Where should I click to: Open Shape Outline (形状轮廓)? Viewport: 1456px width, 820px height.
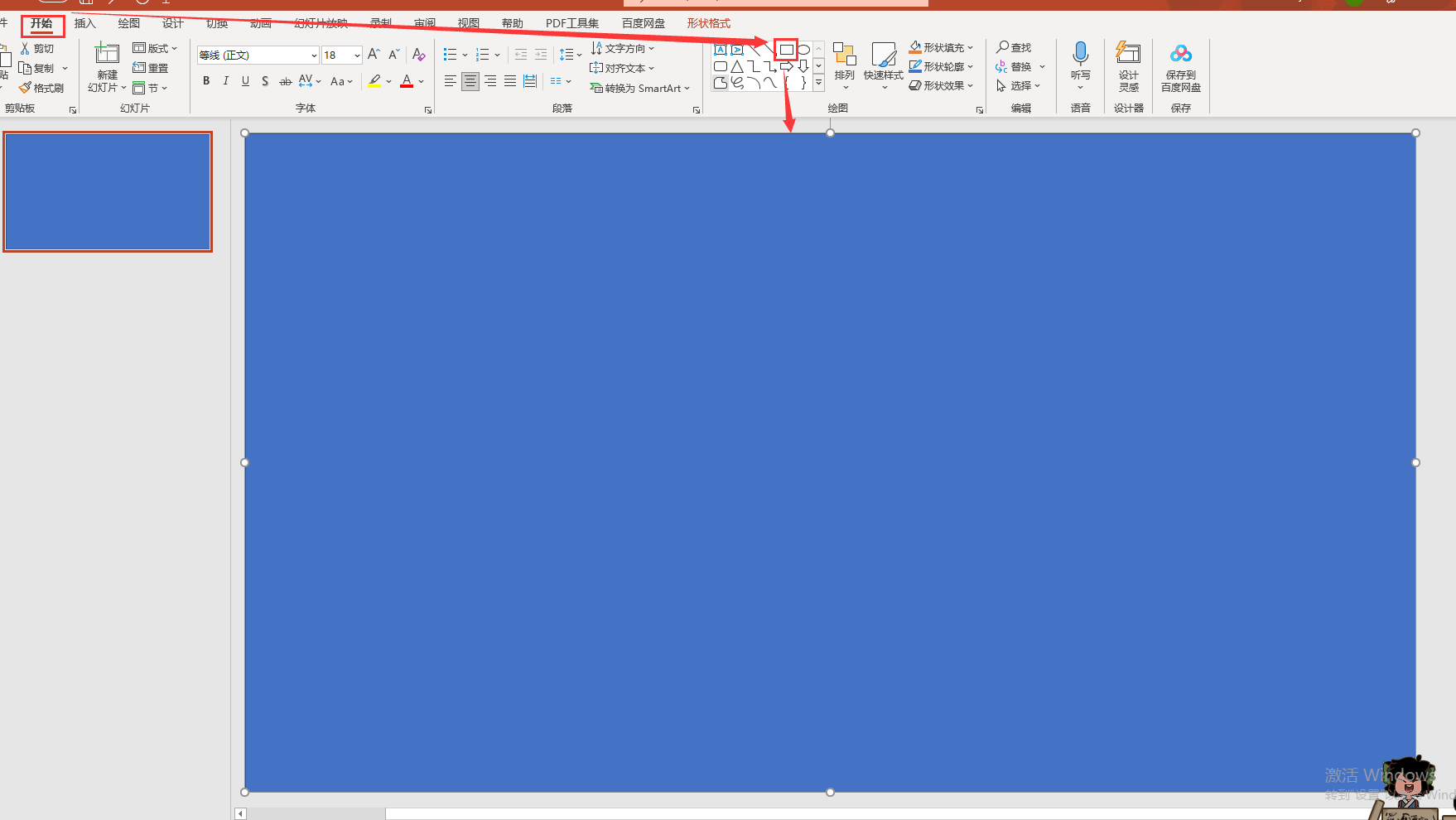coord(941,66)
